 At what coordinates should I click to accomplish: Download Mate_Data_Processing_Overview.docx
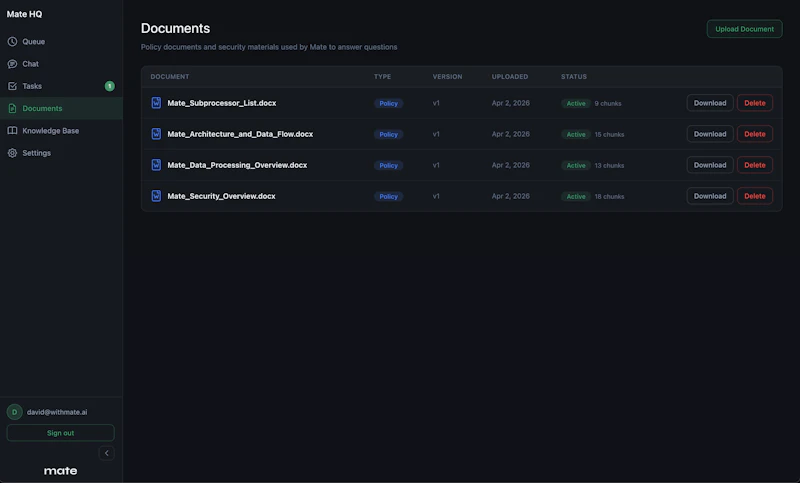710,165
